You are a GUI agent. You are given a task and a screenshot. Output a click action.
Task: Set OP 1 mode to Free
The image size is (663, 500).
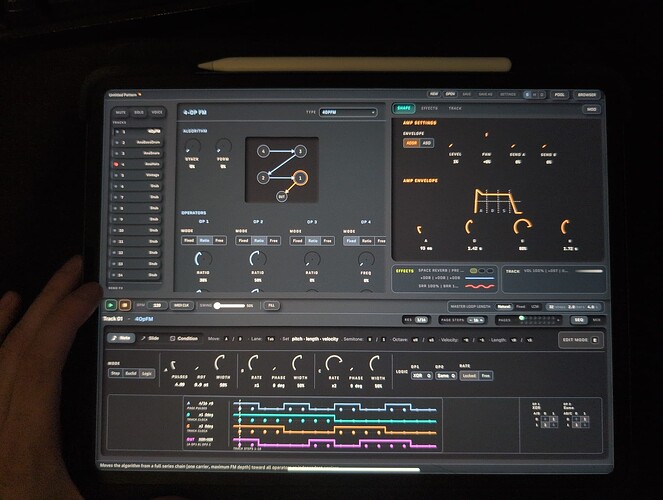point(219,240)
